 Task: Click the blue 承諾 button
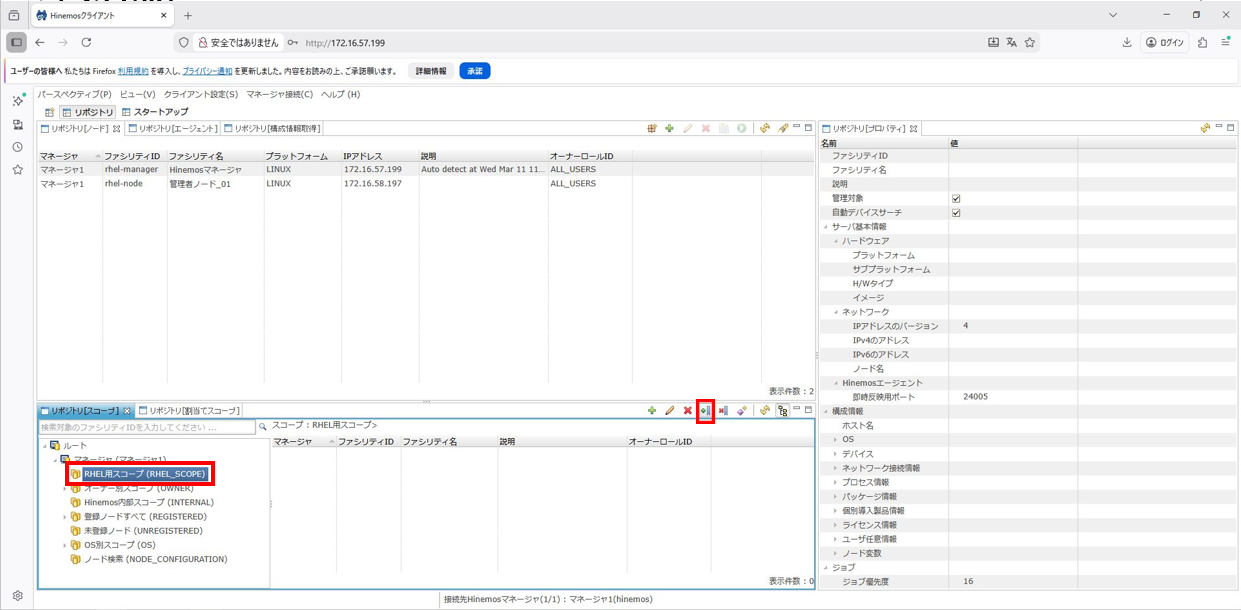(475, 71)
